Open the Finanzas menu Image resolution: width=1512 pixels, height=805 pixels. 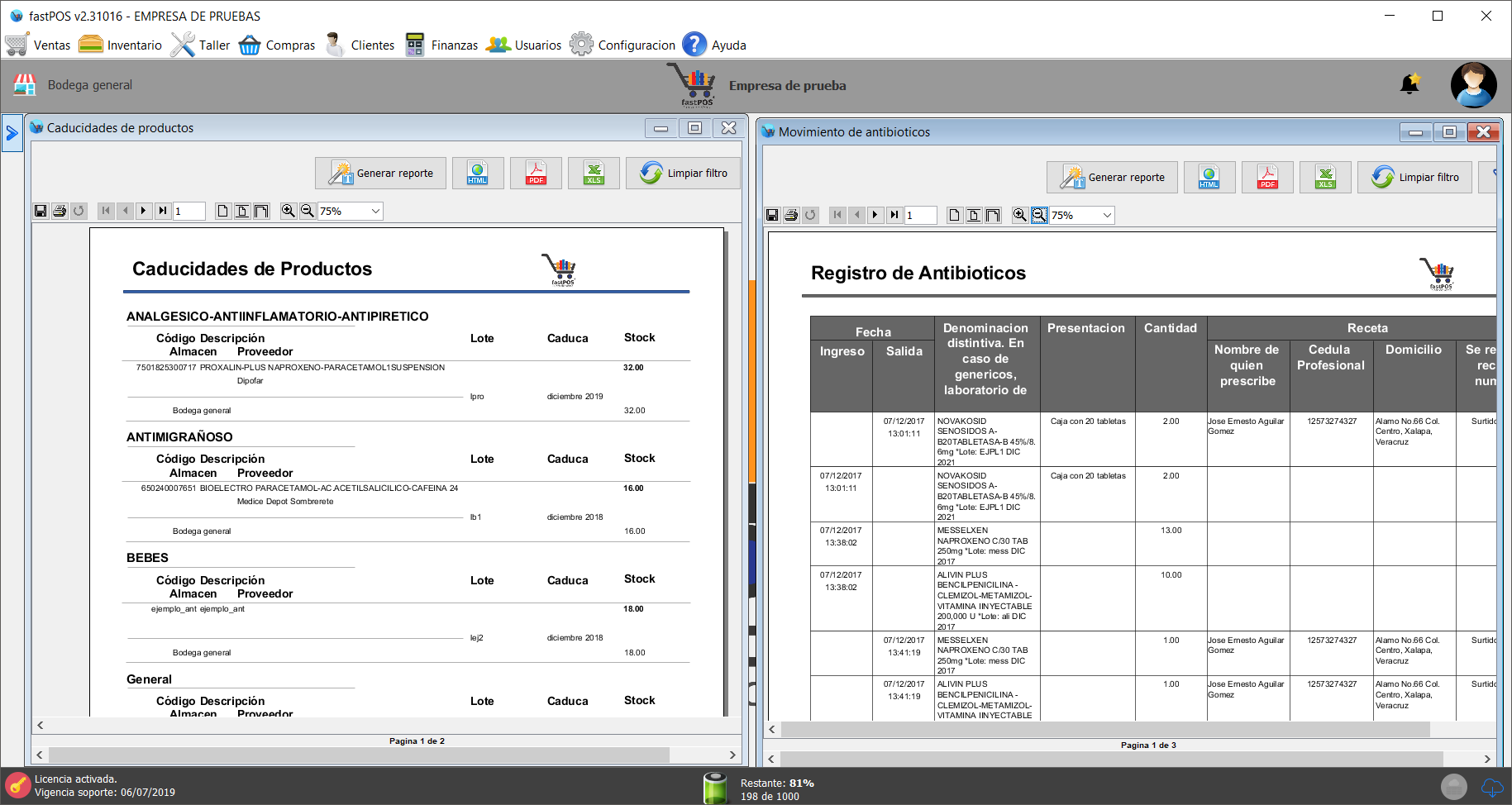(x=442, y=45)
